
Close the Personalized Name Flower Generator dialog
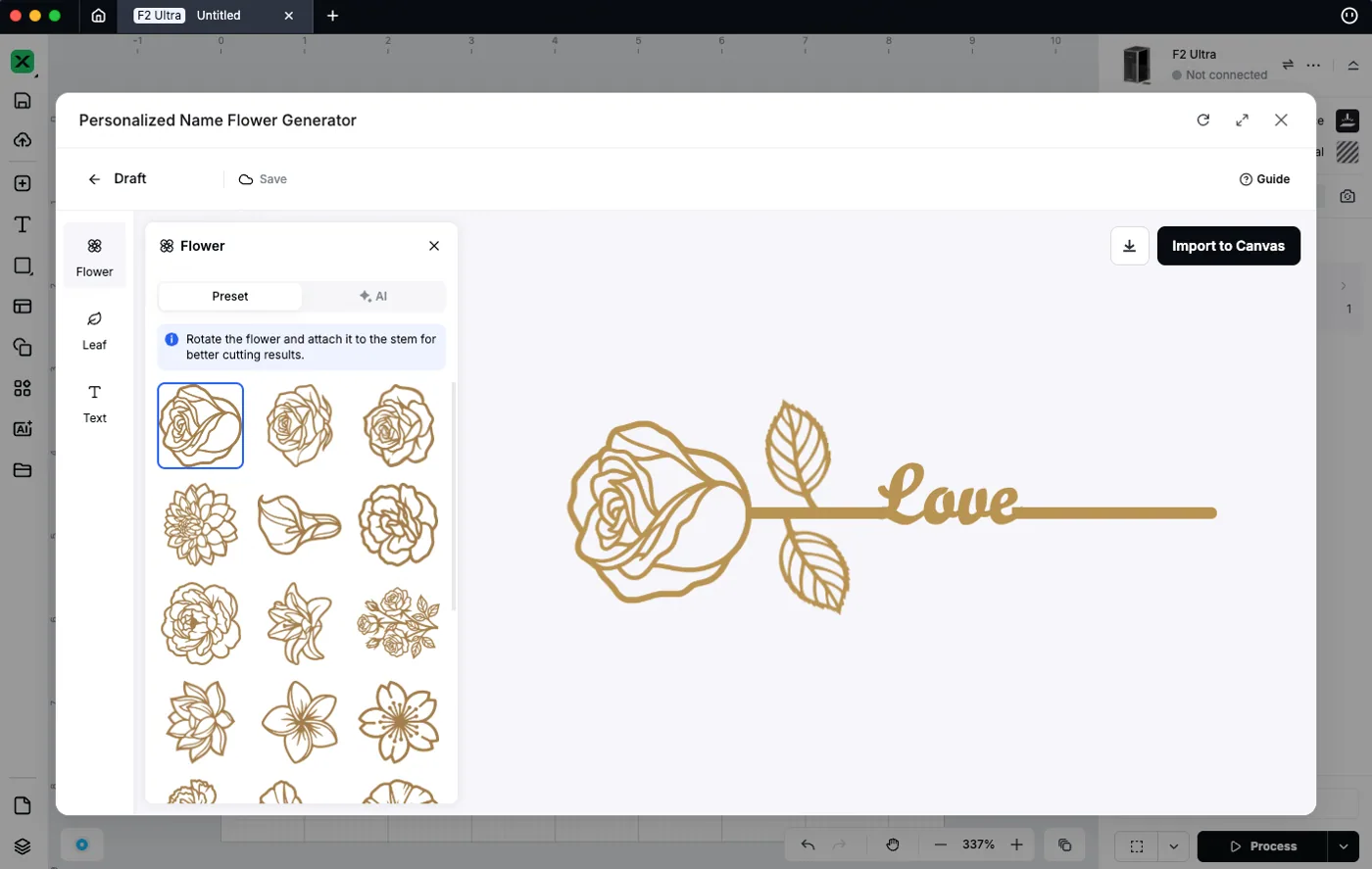point(1281,120)
